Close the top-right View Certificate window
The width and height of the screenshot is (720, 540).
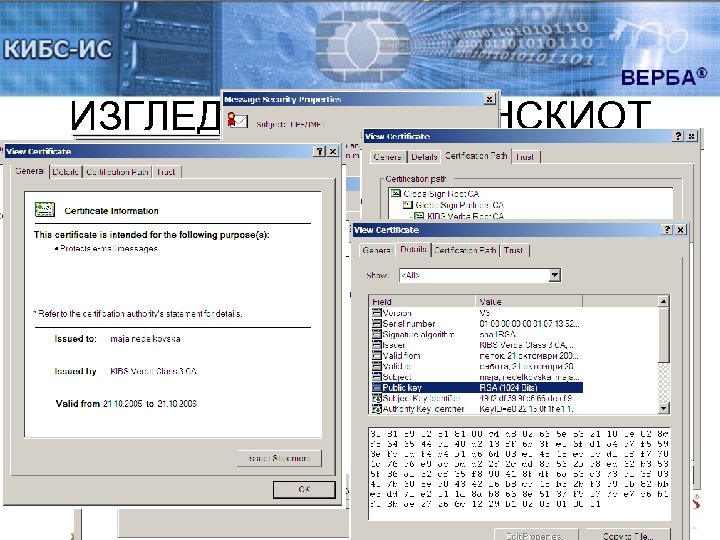click(x=692, y=136)
